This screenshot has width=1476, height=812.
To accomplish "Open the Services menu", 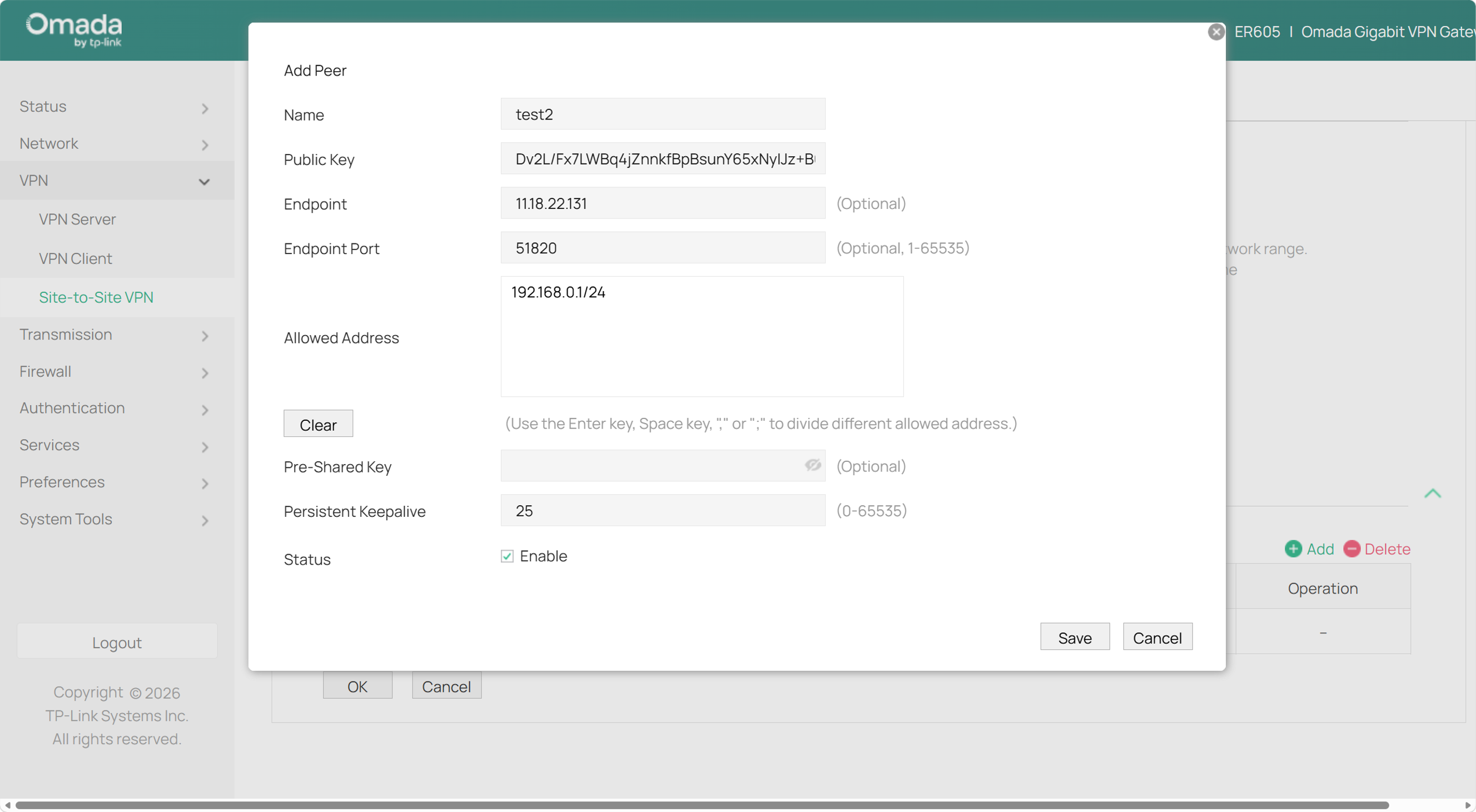I will click(49, 445).
